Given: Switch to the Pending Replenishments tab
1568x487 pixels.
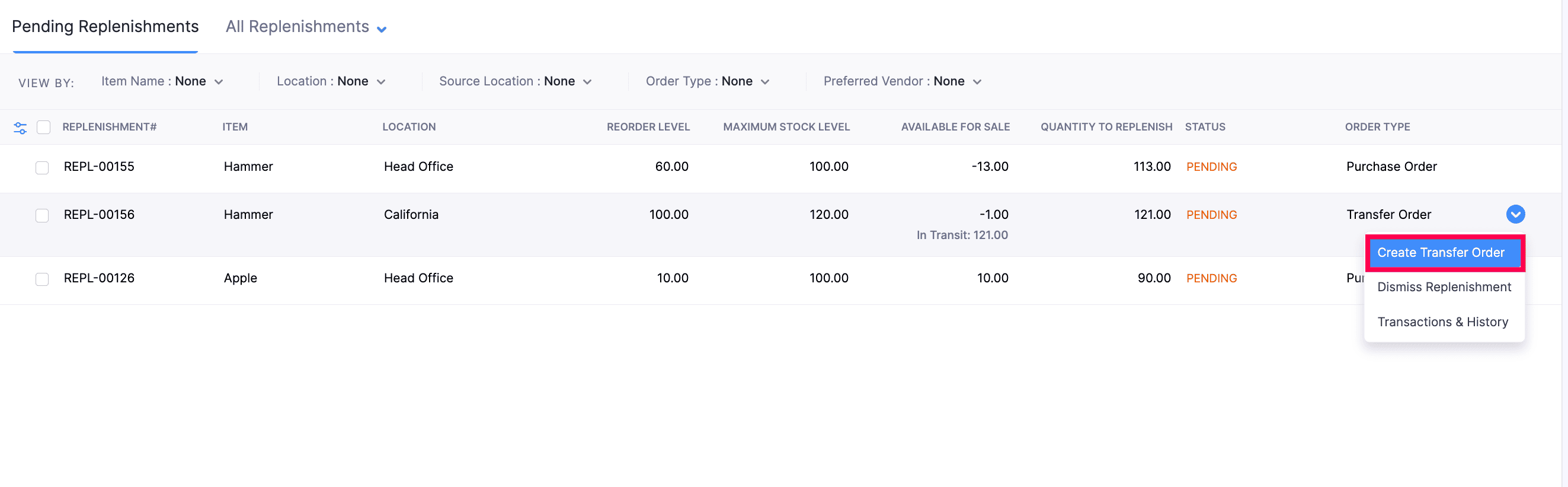Looking at the screenshot, I should point(105,27).
